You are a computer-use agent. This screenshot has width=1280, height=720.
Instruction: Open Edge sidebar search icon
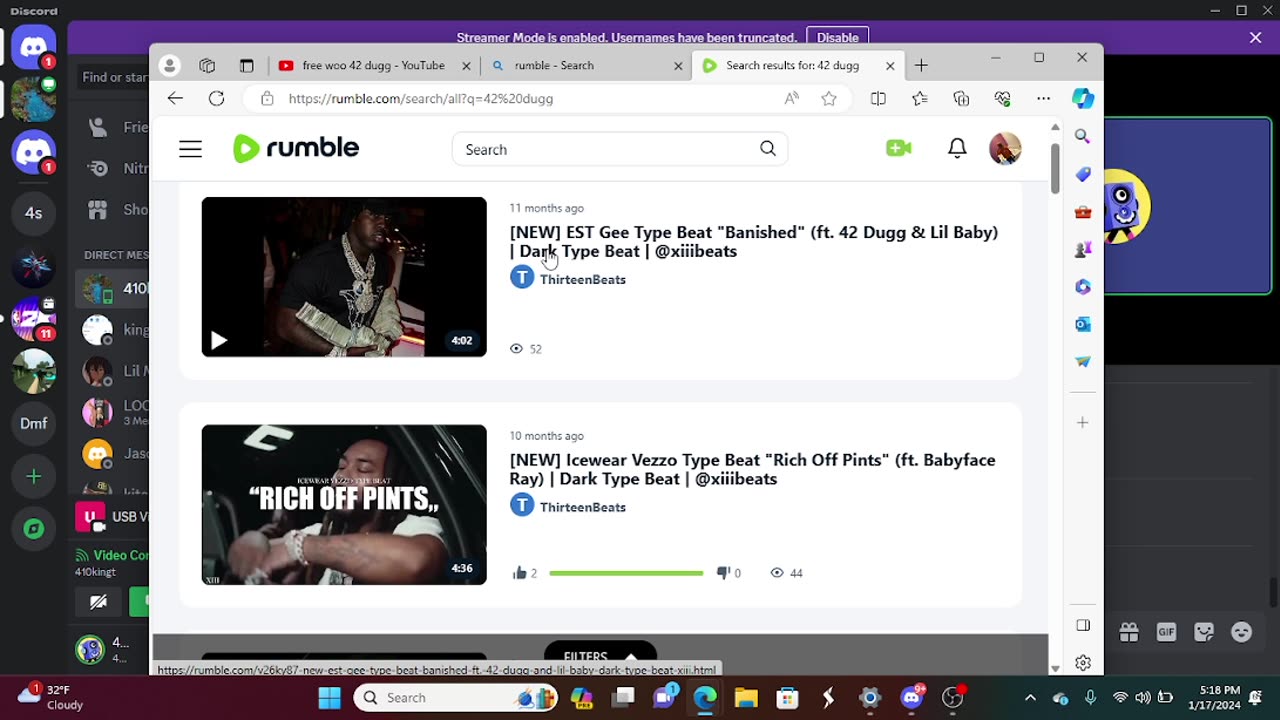(x=1083, y=136)
